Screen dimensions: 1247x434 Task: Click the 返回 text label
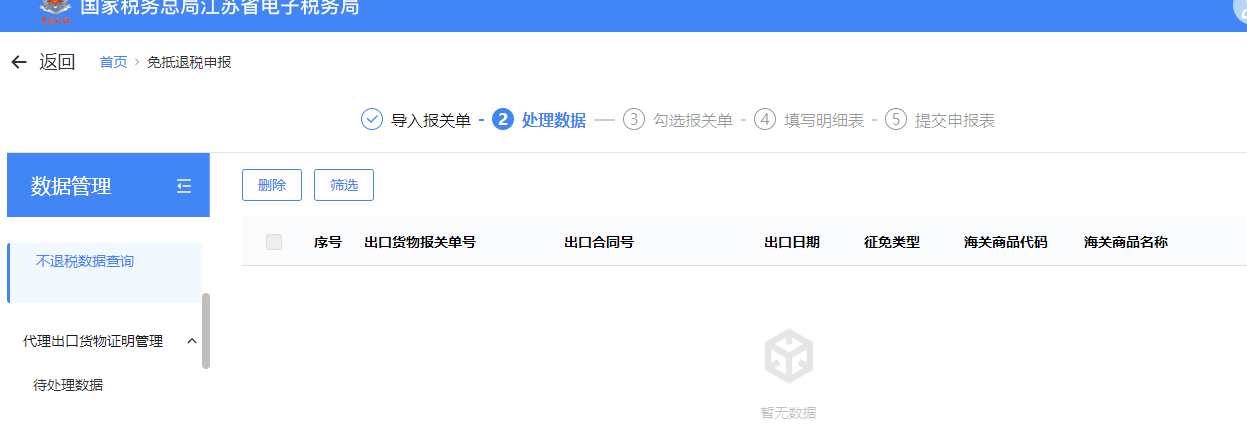(x=57, y=62)
